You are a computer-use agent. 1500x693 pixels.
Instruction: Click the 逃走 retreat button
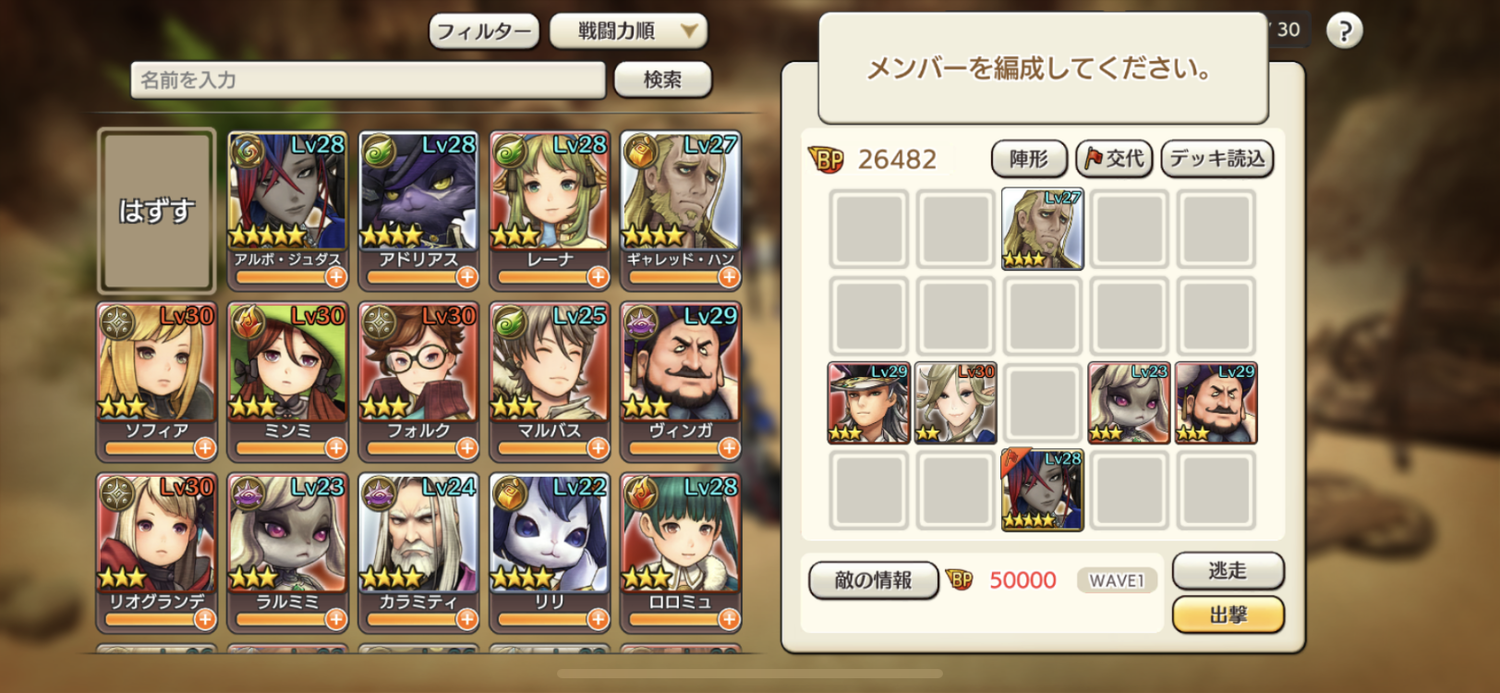point(1228,571)
